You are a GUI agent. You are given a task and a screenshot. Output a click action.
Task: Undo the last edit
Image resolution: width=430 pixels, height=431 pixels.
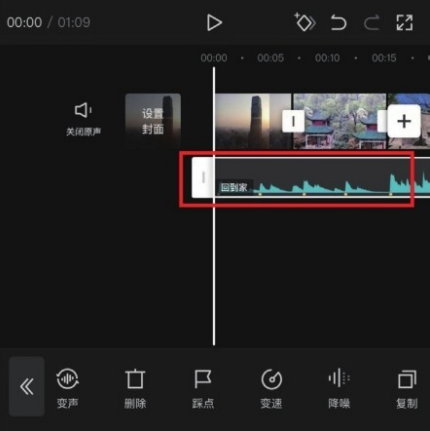pos(338,23)
